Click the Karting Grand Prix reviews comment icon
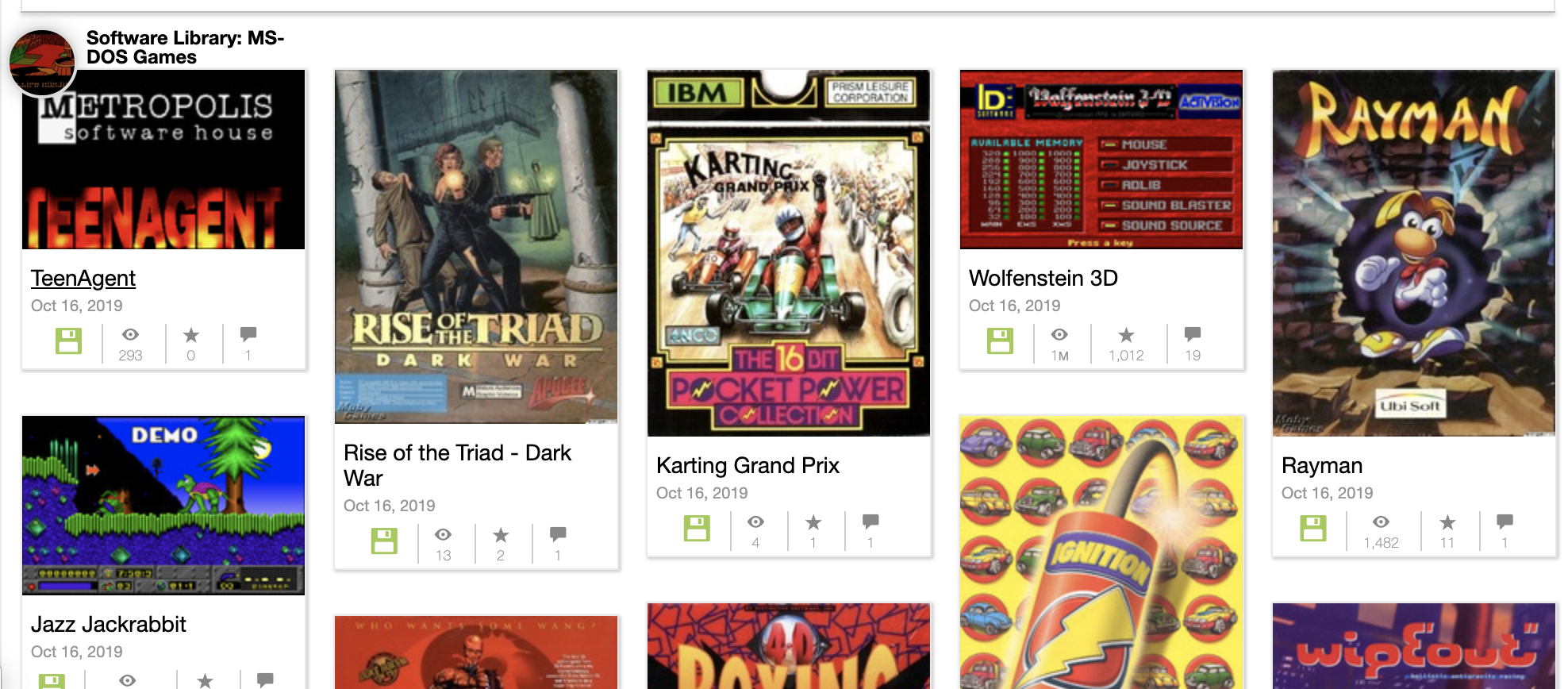Image resolution: width=1568 pixels, height=689 pixels. [870, 521]
